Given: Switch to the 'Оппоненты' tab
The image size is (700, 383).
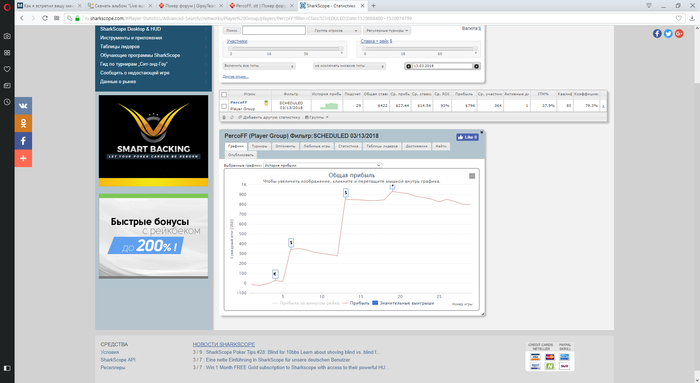Looking at the screenshot, I should pos(285,146).
